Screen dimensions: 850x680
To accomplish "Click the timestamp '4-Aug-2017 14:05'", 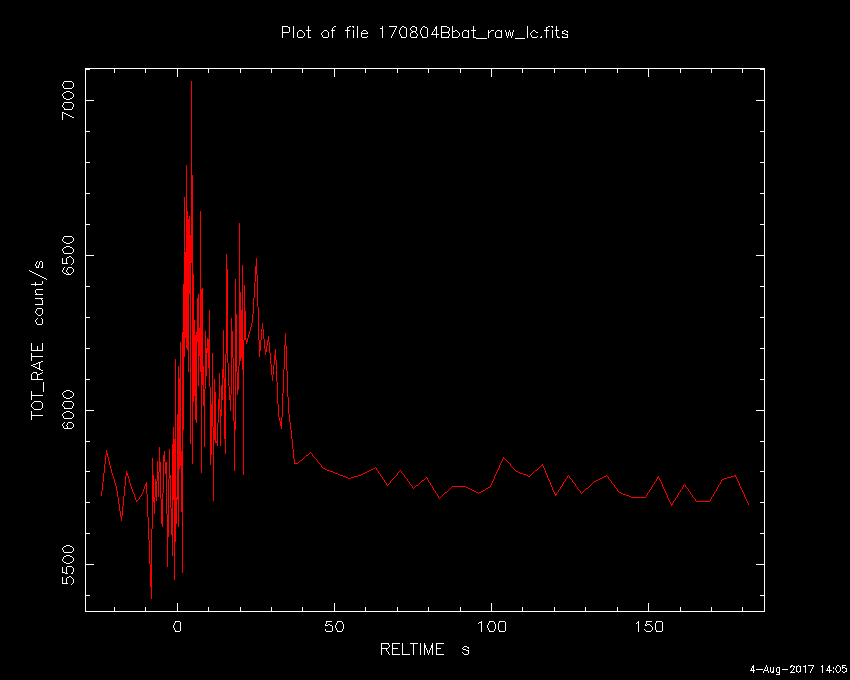I will coord(798,669).
